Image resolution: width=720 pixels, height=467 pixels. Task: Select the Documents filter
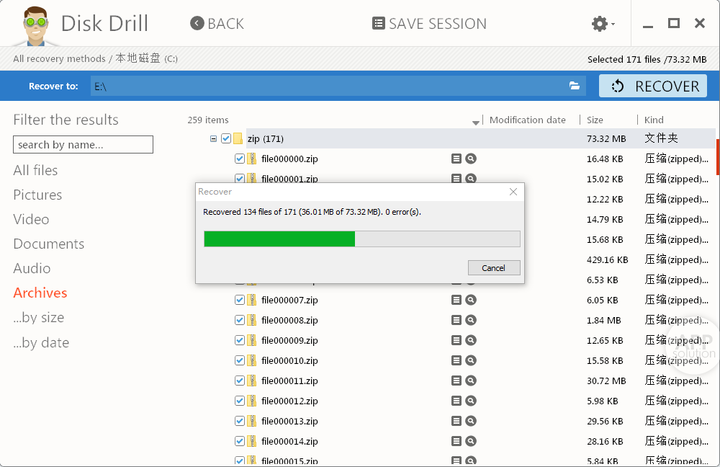[x=49, y=244]
